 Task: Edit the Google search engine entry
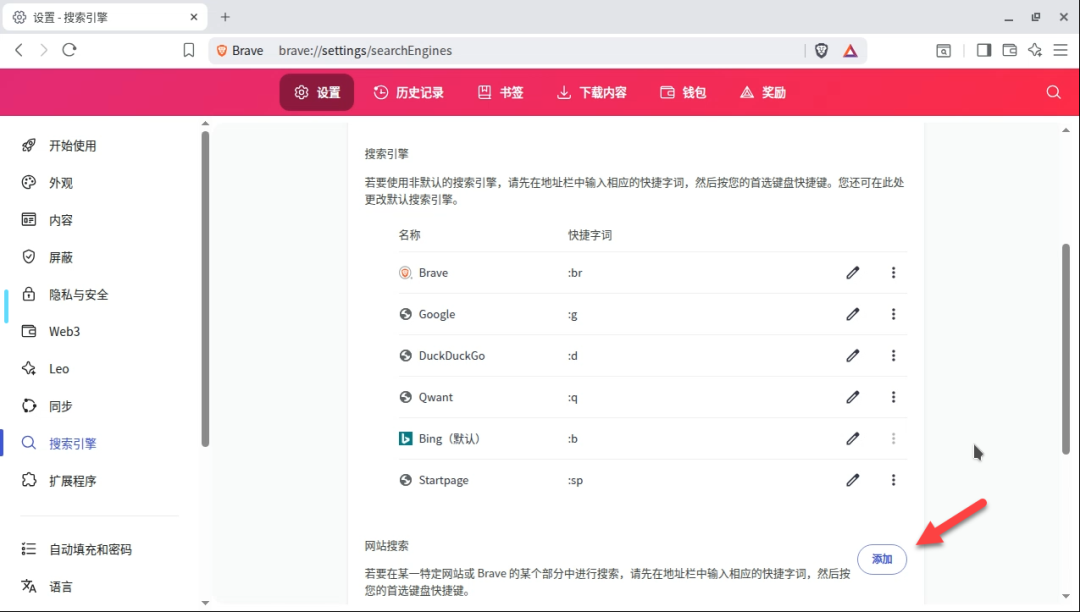pyautogui.click(x=852, y=314)
